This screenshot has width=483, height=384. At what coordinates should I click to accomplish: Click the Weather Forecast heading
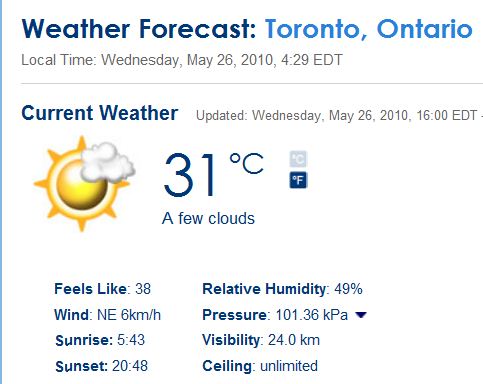click(x=139, y=29)
